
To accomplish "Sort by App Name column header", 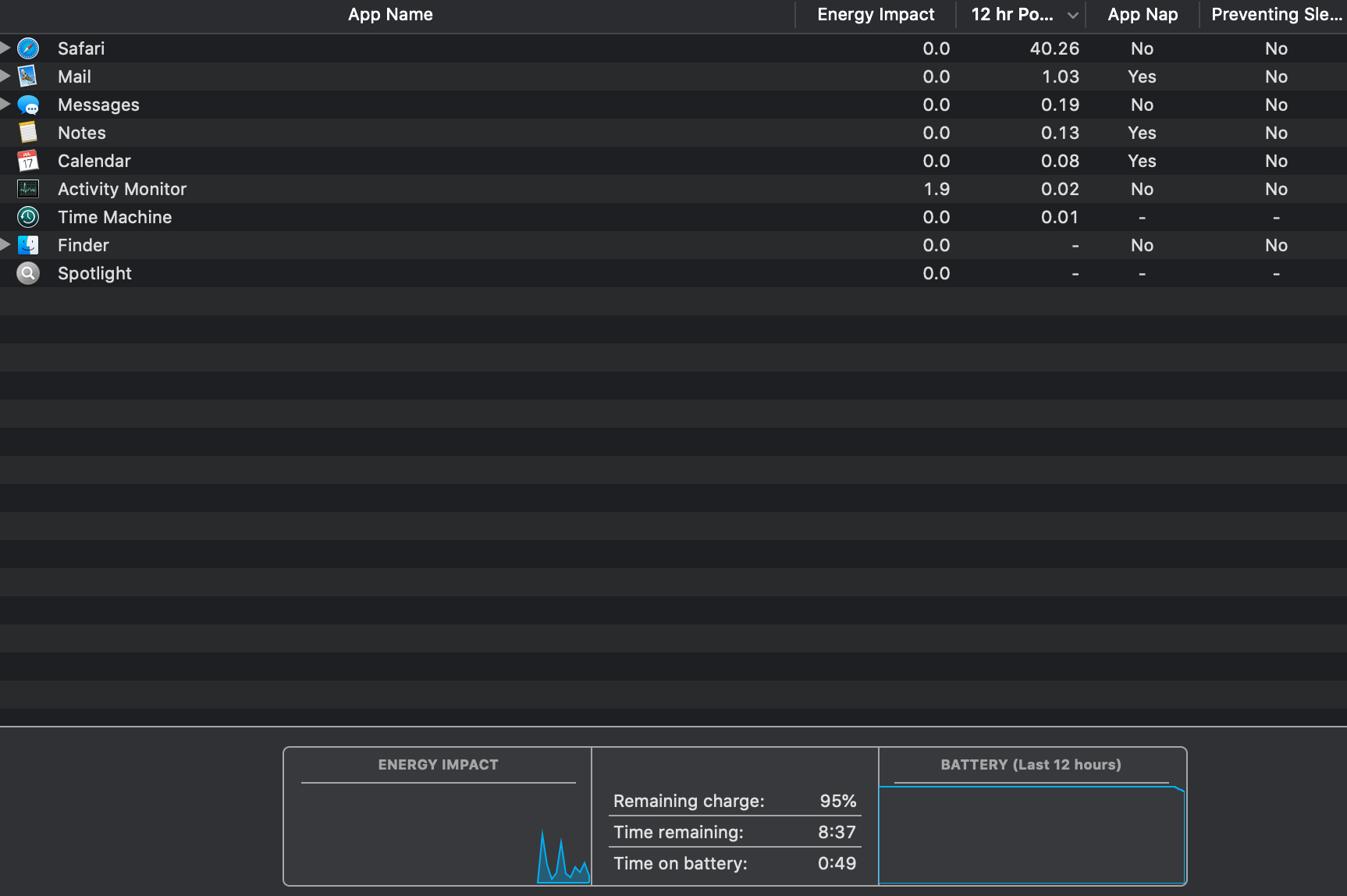I will [390, 15].
